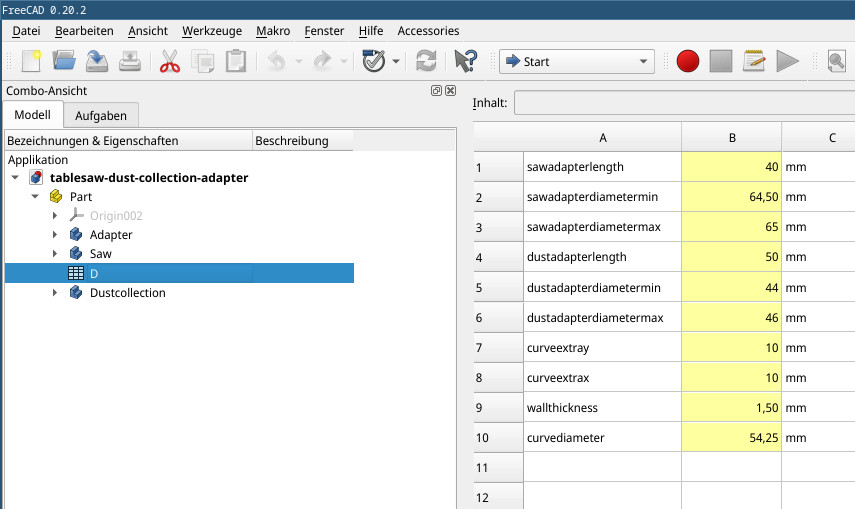Float the Combo-Ansicht panel
The height and width of the screenshot is (509, 855).
(437, 90)
